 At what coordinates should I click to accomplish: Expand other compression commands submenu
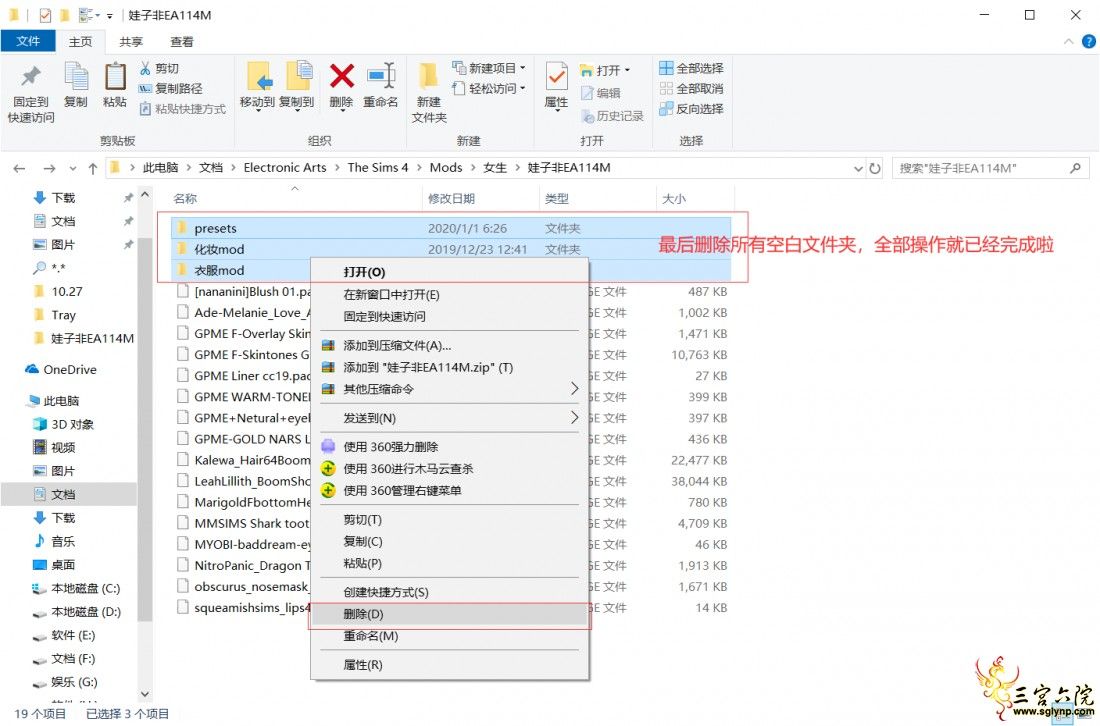click(574, 389)
